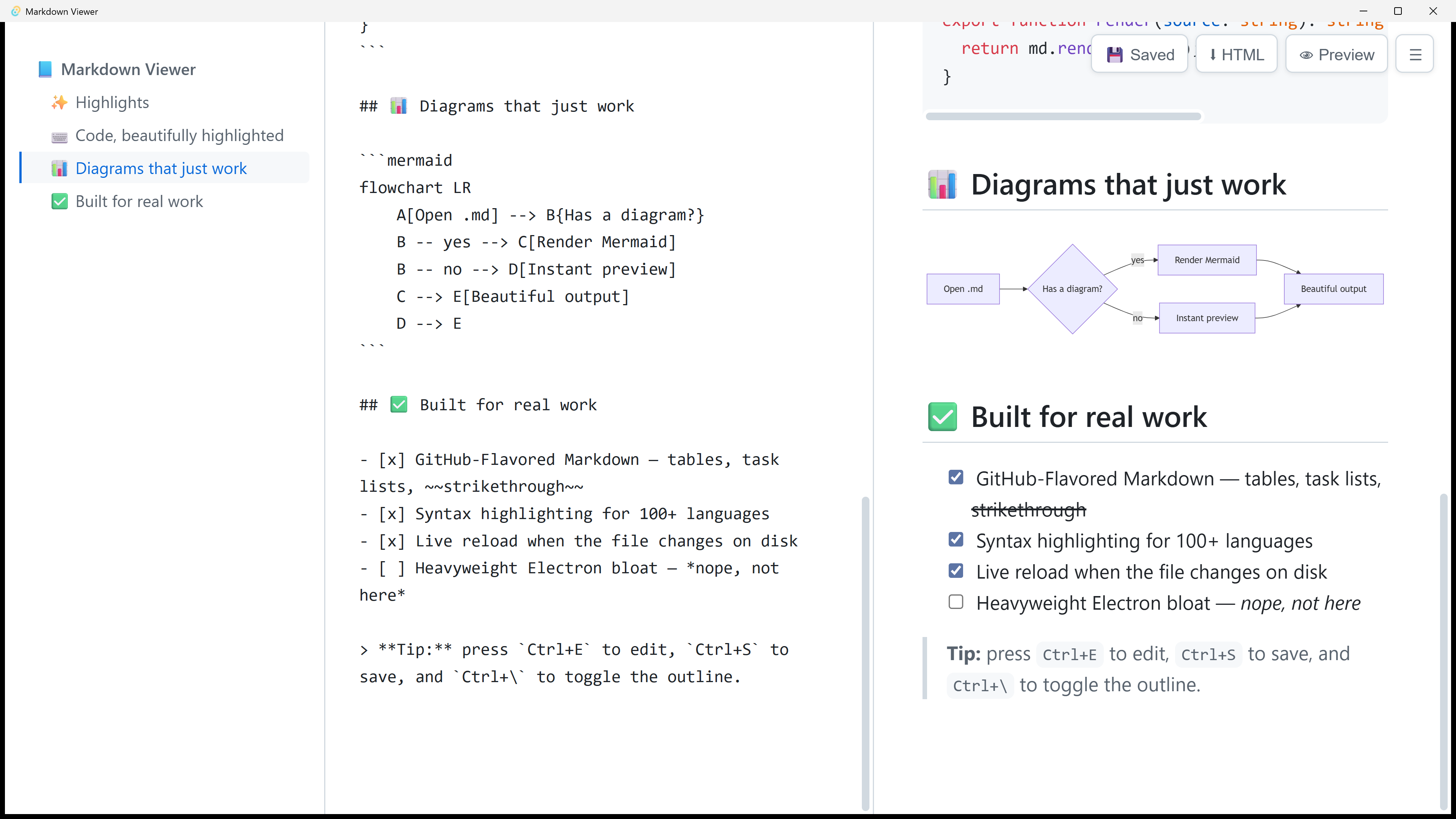Screen dimensions: 1456x819
Task: Click the Open .md flowchart node
Action: pyautogui.click(x=963, y=289)
